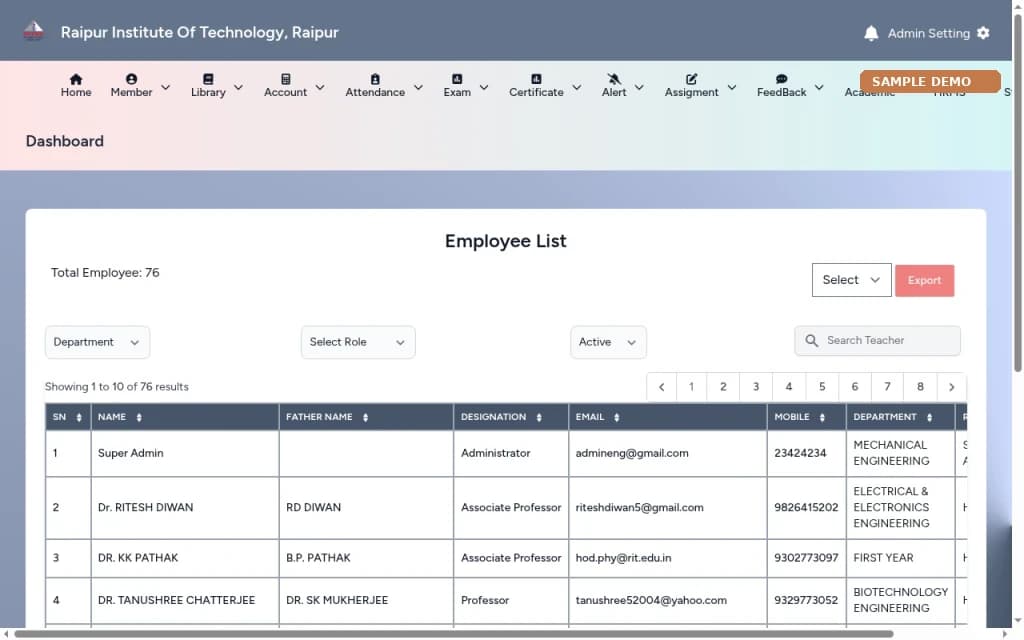1024x640 pixels.
Task: Go to page 5
Action: coord(822,387)
